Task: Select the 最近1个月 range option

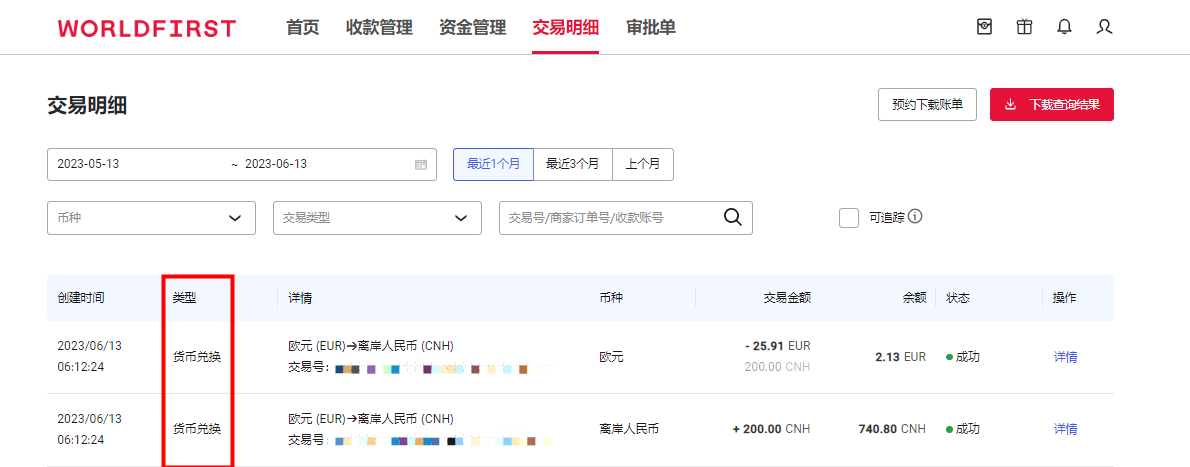Action: pos(493,164)
